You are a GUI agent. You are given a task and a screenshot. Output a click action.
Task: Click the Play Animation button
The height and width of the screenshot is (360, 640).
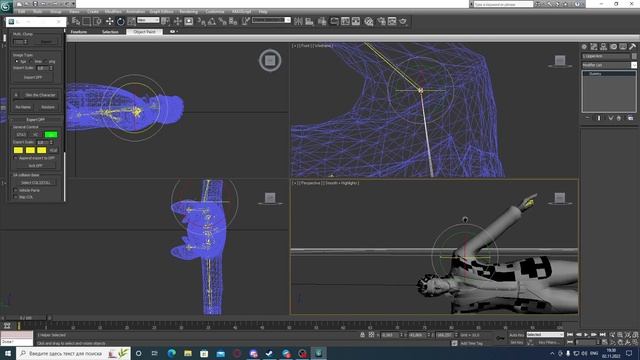(586, 335)
